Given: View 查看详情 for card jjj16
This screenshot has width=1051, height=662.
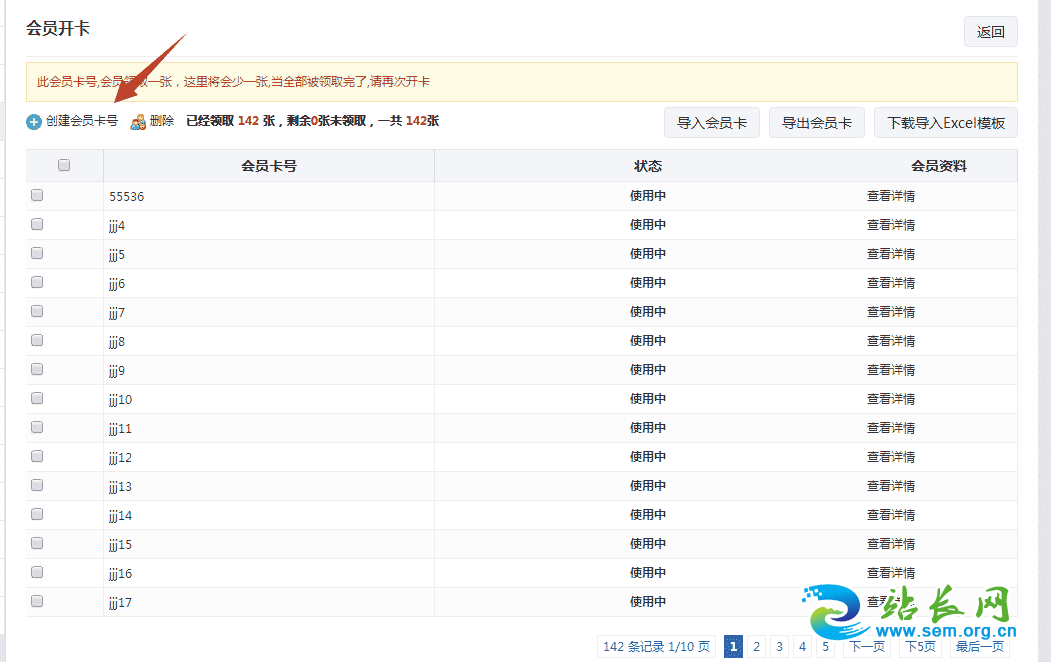Looking at the screenshot, I should tap(891, 573).
